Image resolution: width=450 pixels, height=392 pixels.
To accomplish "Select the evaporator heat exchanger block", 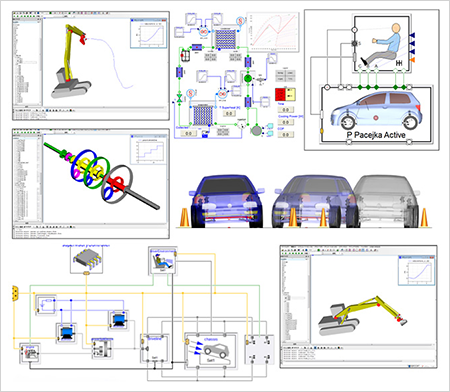I will [x=203, y=115].
